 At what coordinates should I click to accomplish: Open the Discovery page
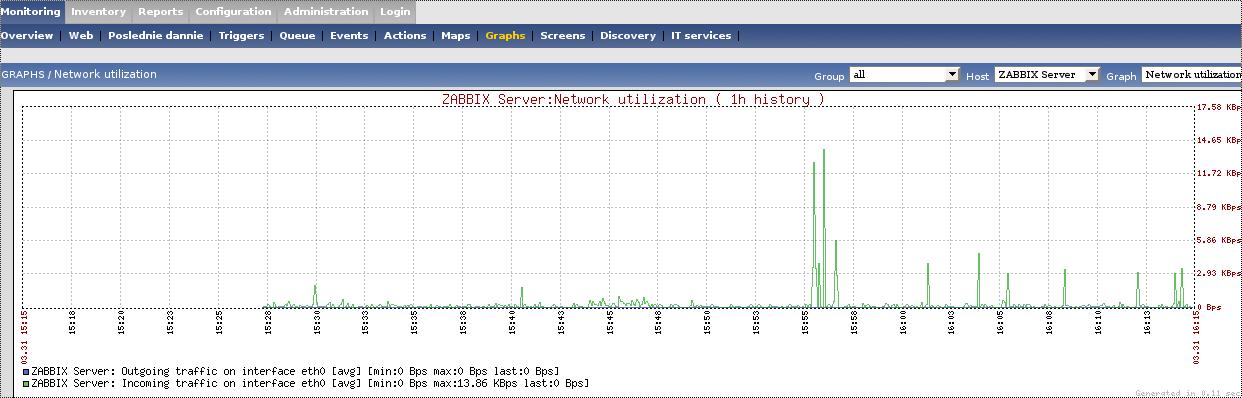pos(628,35)
